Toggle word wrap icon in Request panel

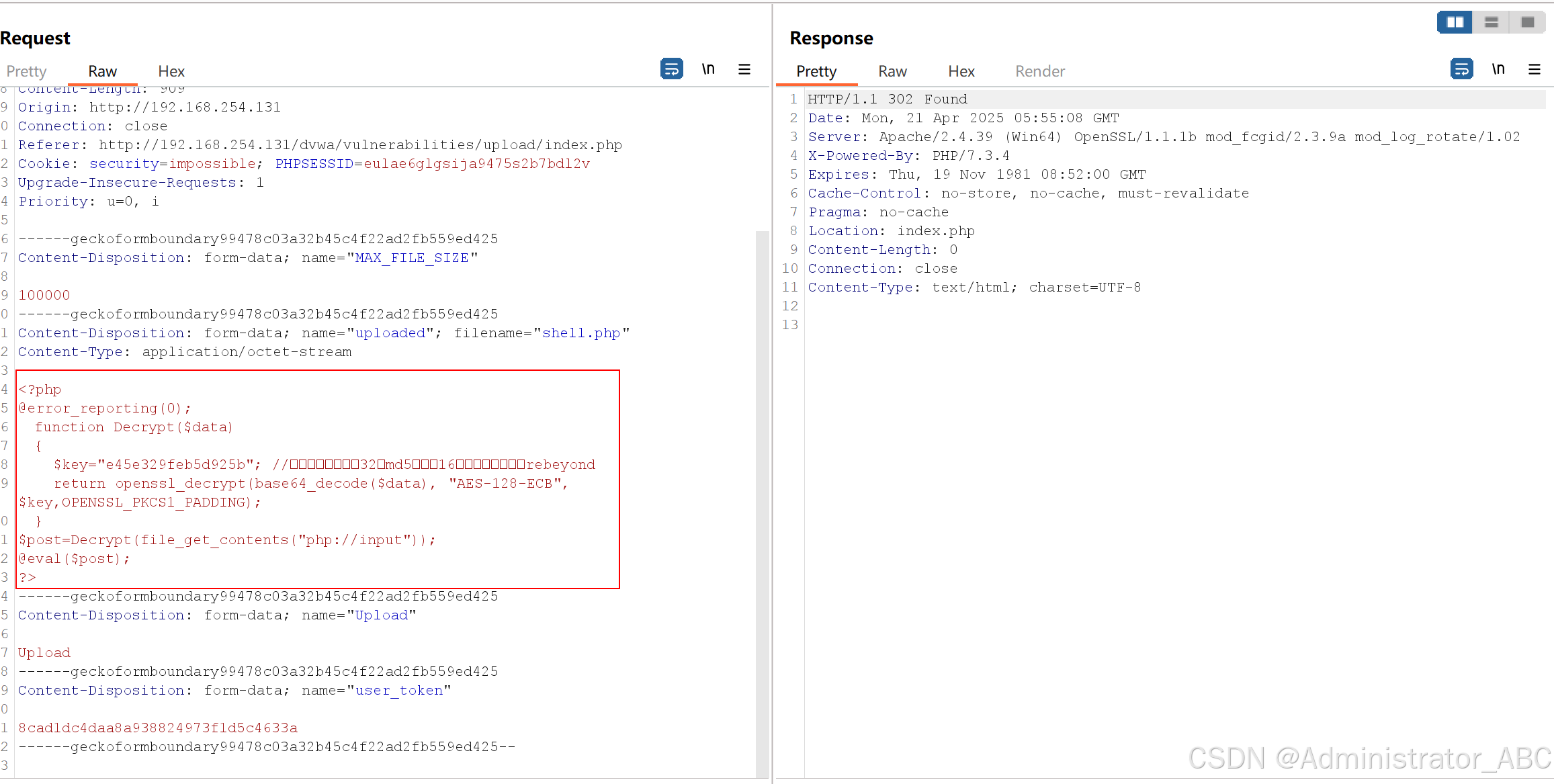pyautogui.click(x=671, y=69)
